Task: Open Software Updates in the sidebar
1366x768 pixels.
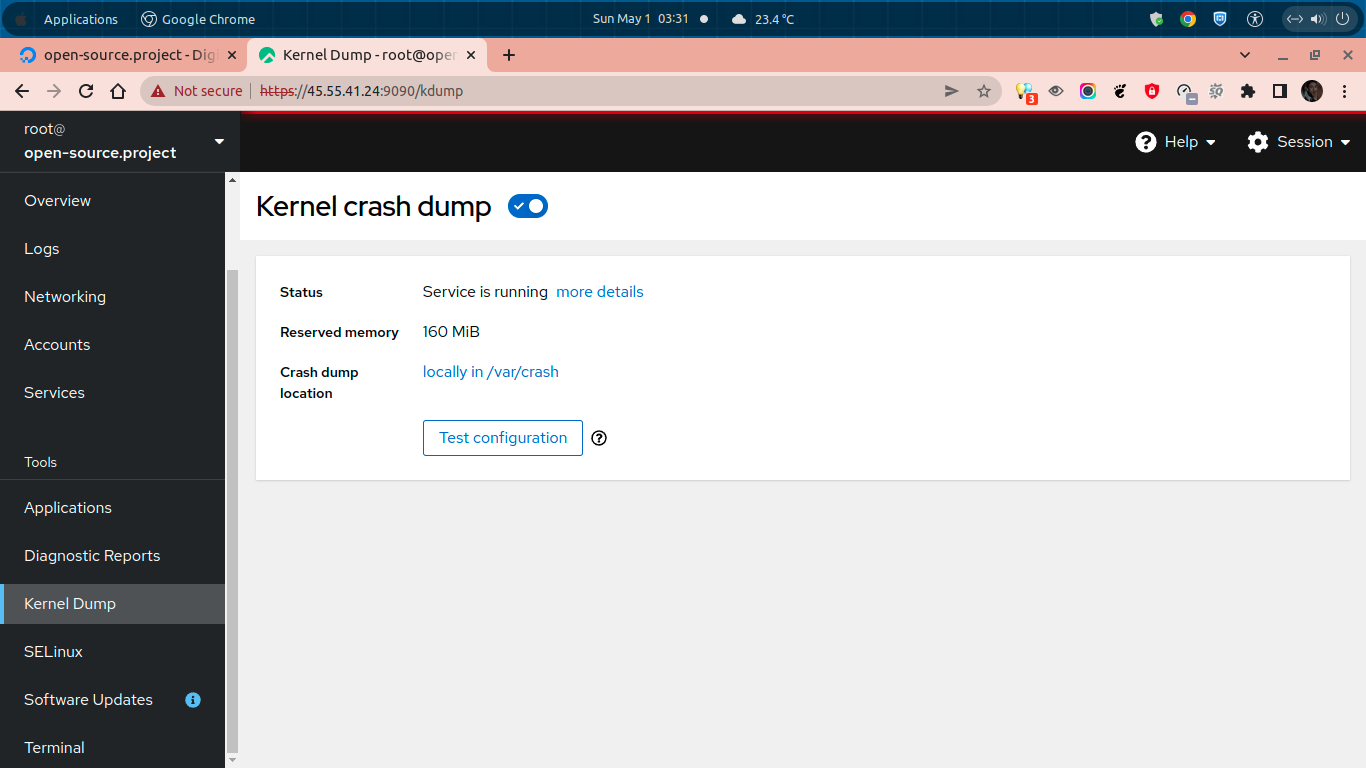Action: (113, 700)
